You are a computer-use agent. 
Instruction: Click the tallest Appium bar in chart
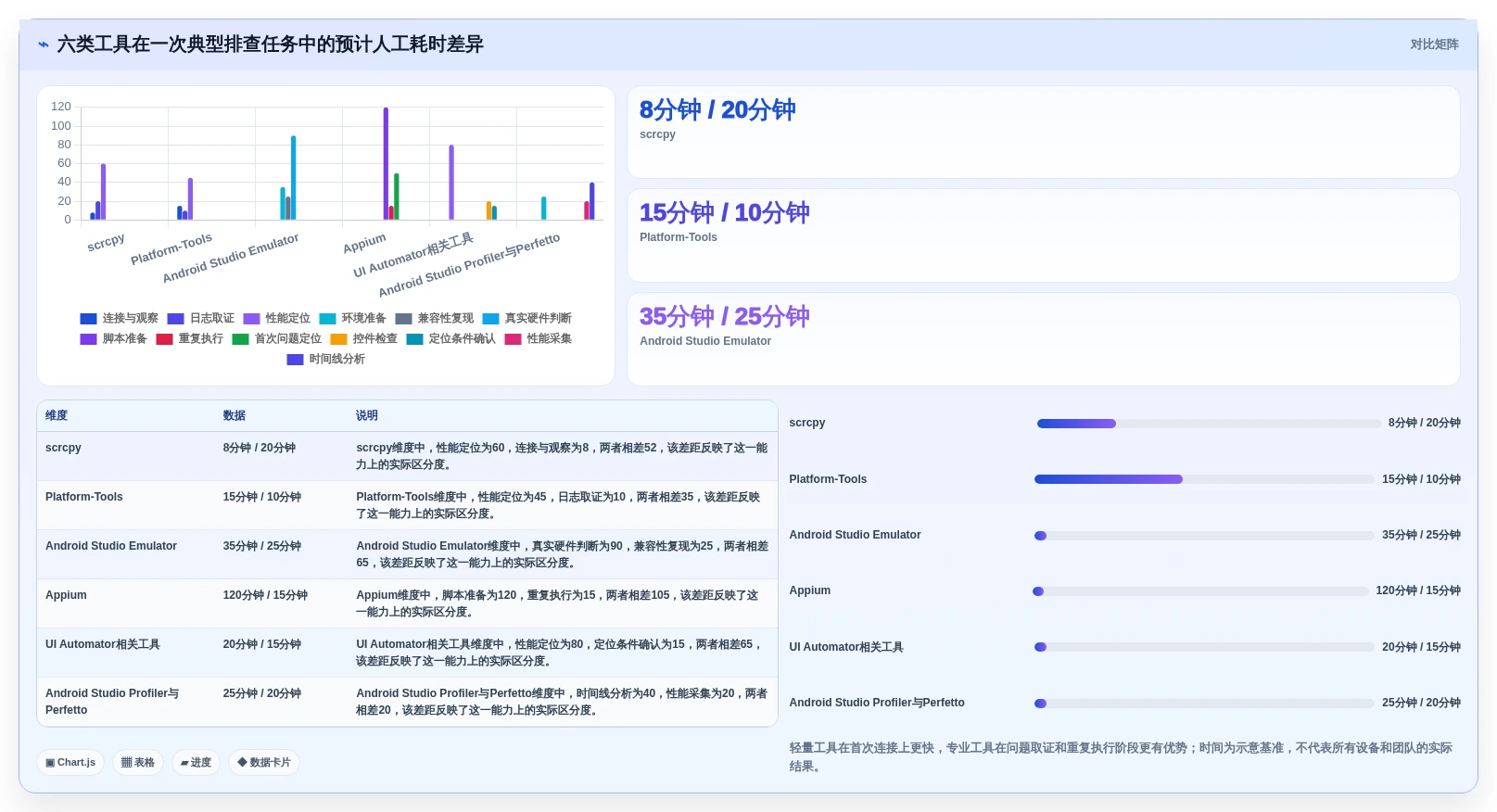(x=386, y=163)
